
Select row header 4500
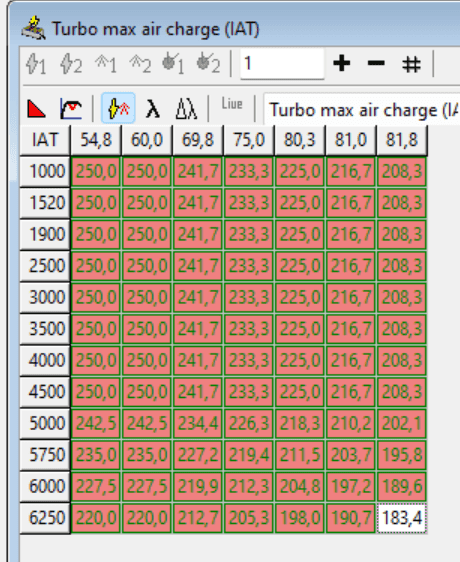coord(45,392)
